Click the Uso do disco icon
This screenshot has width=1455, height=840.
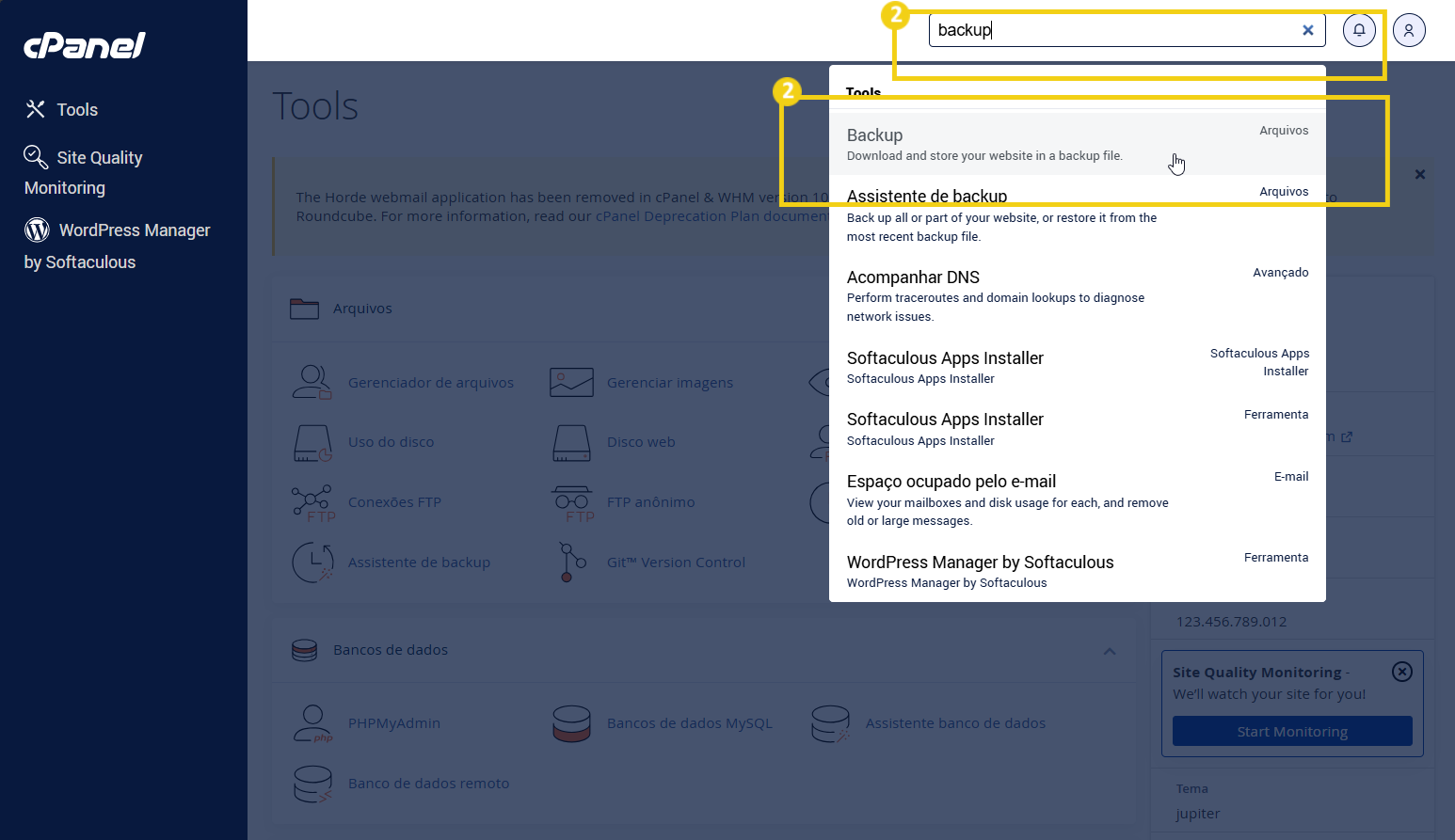click(x=312, y=442)
